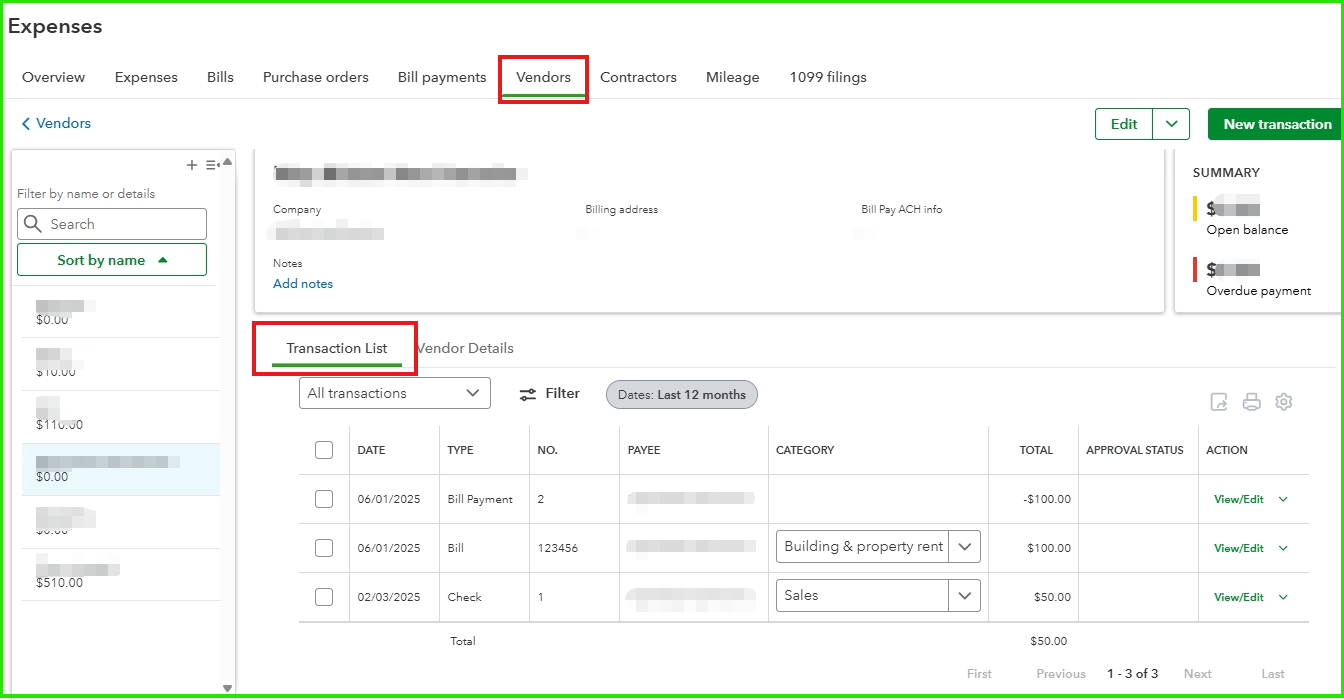Click the Dates: Last 12 months filter chip

[x=682, y=394]
